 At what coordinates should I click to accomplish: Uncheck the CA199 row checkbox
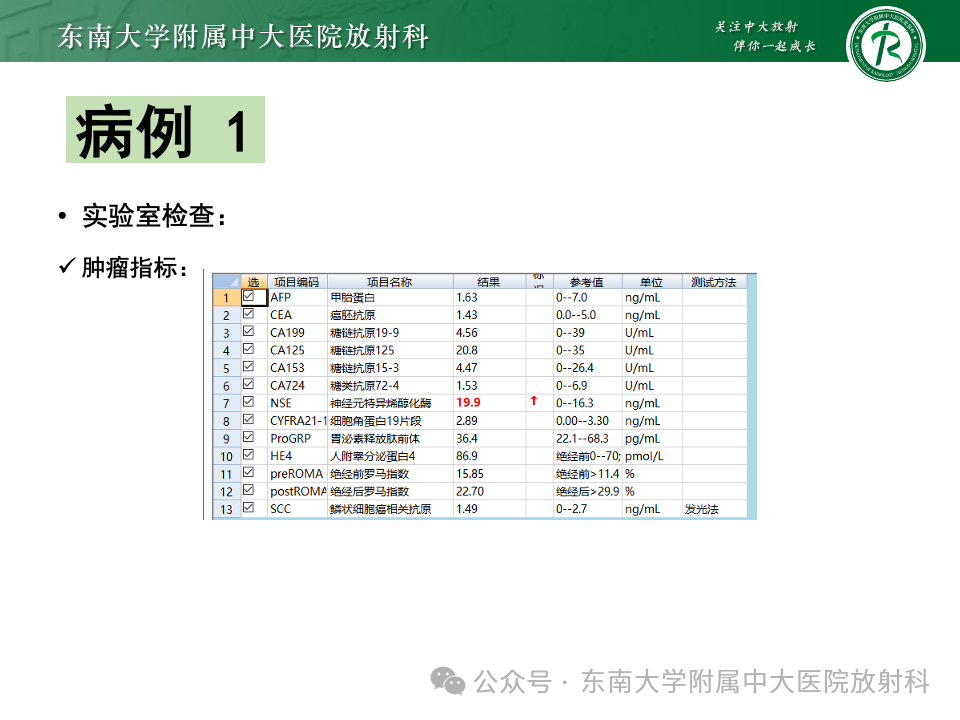249,331
